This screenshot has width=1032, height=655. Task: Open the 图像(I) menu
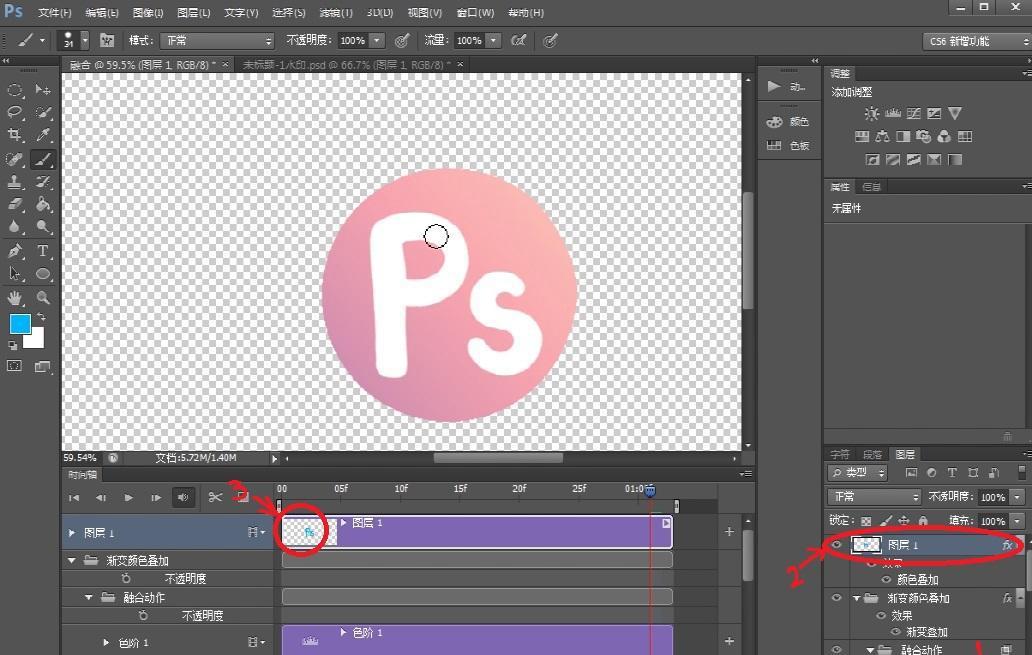click(147, 13)
